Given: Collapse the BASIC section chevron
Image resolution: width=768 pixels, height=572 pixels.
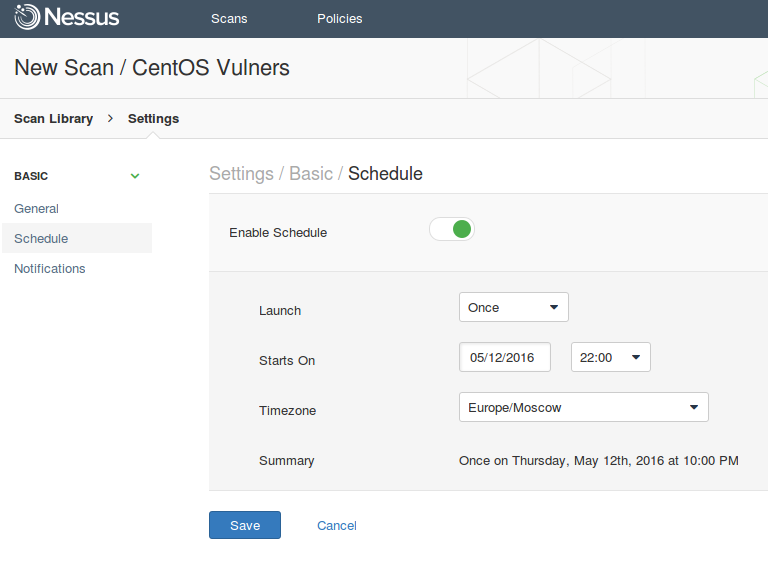Looking at the screenshot, I should (x=135, y=176).
